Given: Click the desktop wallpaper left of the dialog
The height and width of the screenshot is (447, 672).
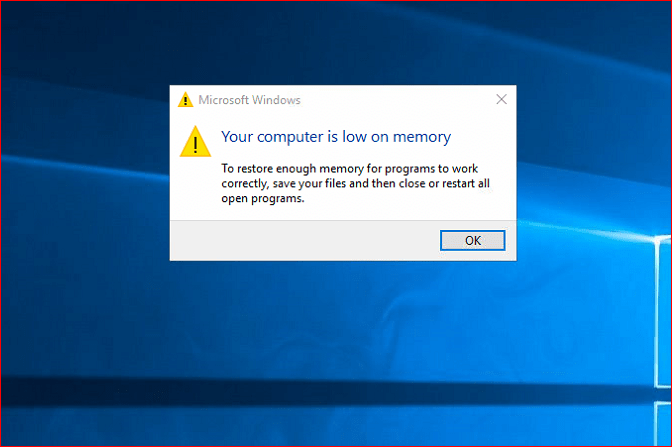Looking at the screenshot, I should click(x=86, y=171).
